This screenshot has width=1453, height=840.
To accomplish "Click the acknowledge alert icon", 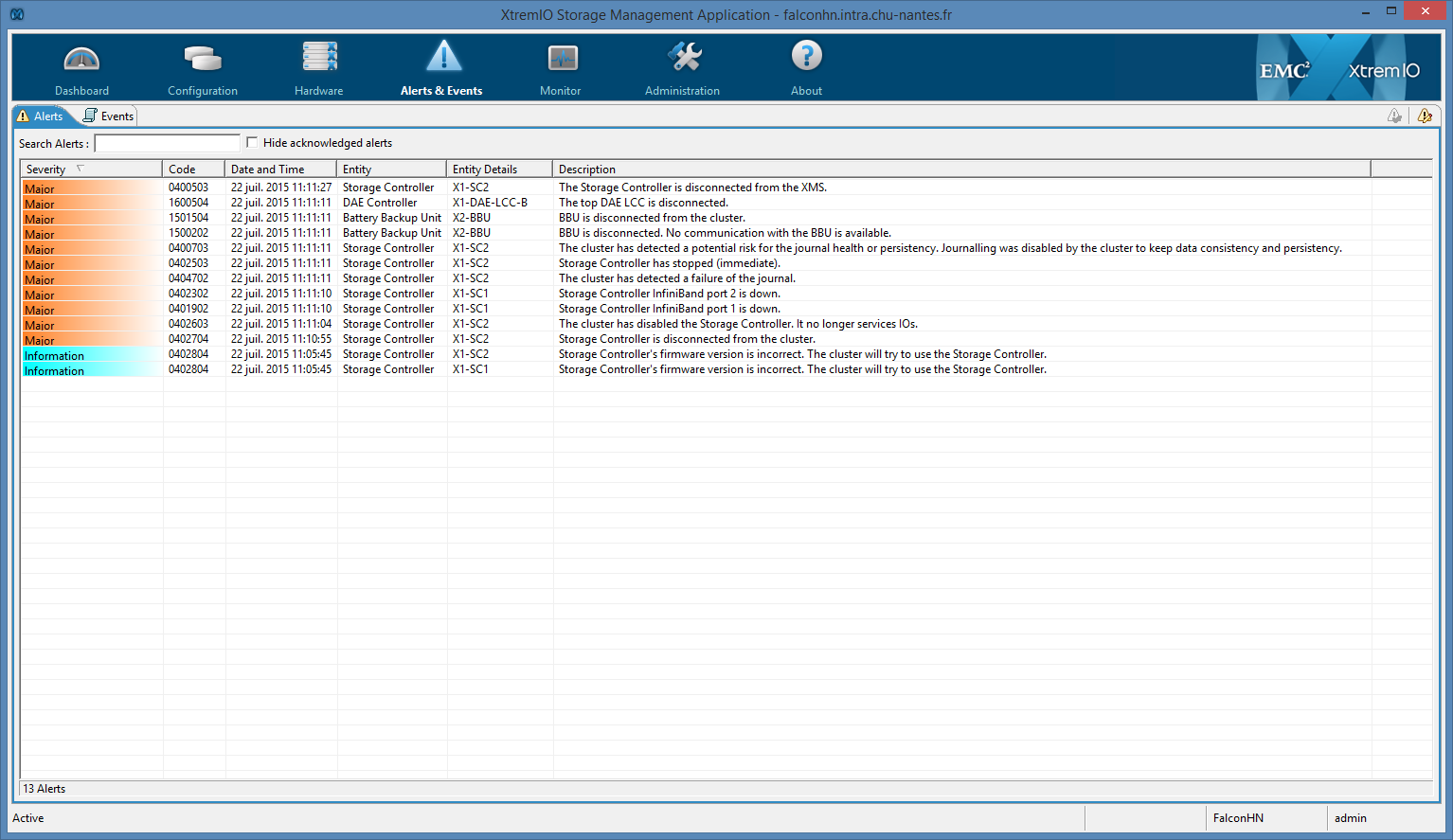I will coord(1394,116).
